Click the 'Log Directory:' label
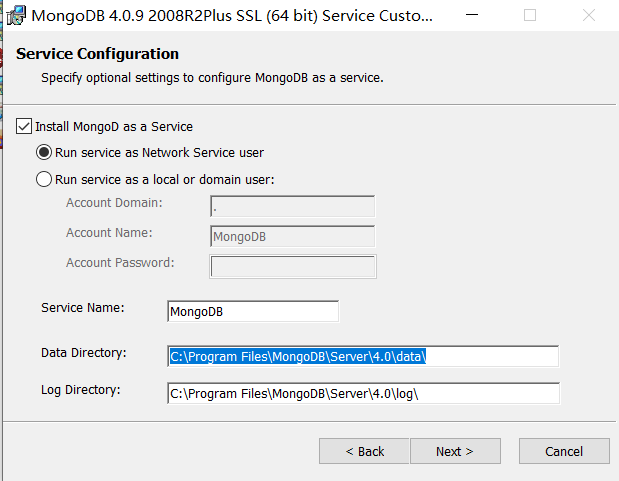 (81, 390)
